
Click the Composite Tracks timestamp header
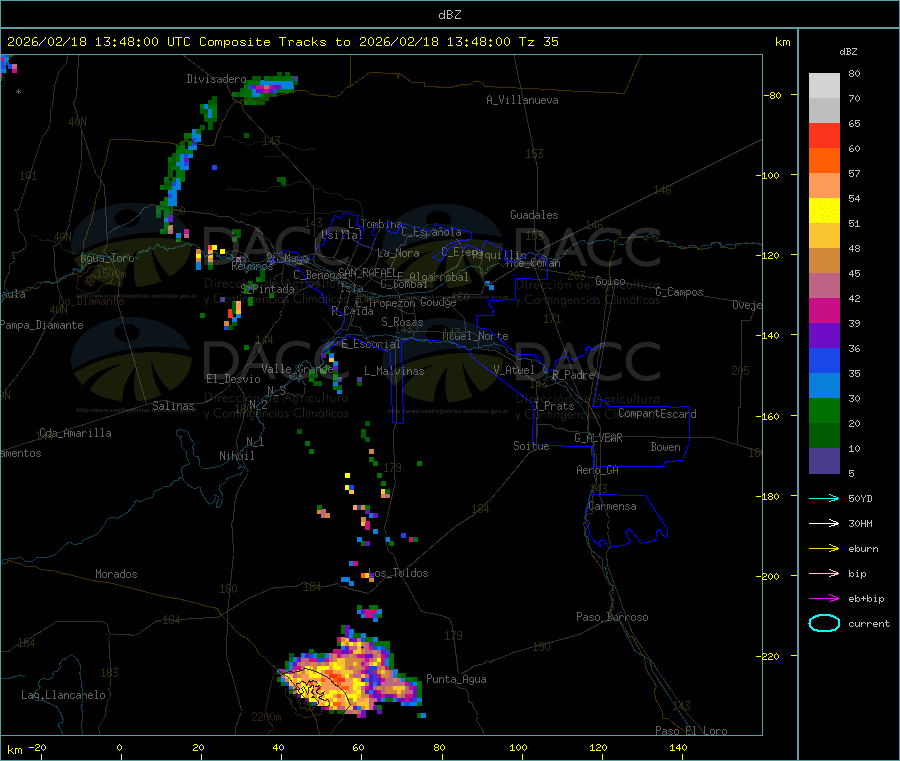(x=283, y=42)
